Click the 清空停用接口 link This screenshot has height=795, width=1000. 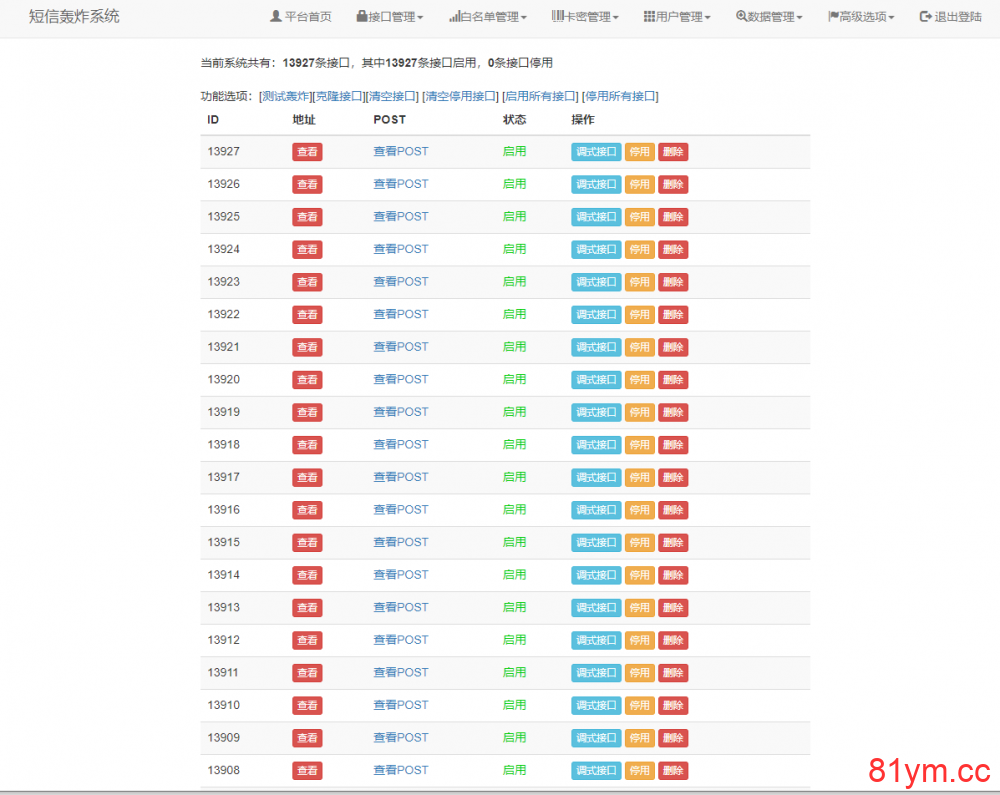[460, 96]
